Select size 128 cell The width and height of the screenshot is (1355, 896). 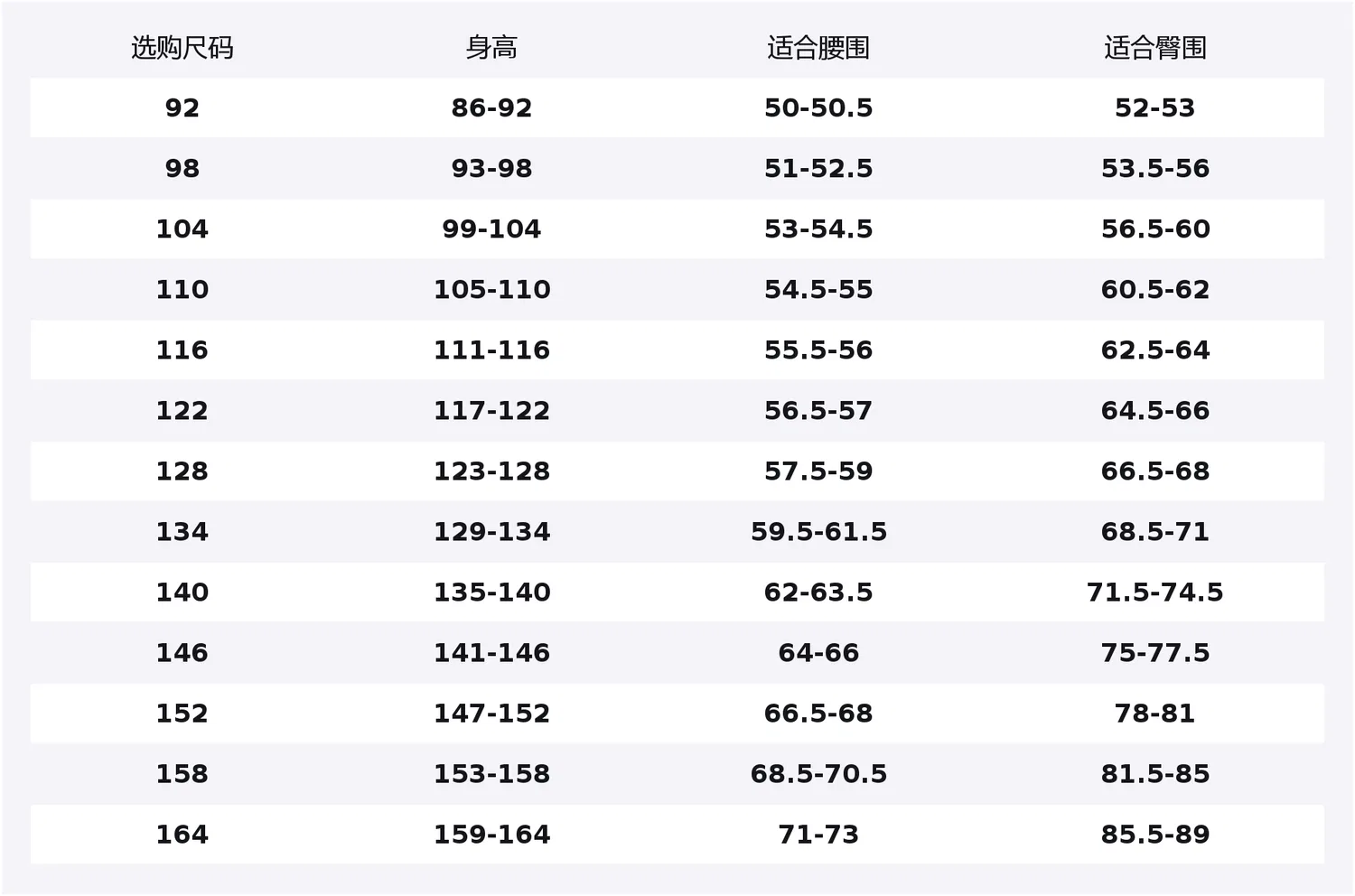pos(182,471)
